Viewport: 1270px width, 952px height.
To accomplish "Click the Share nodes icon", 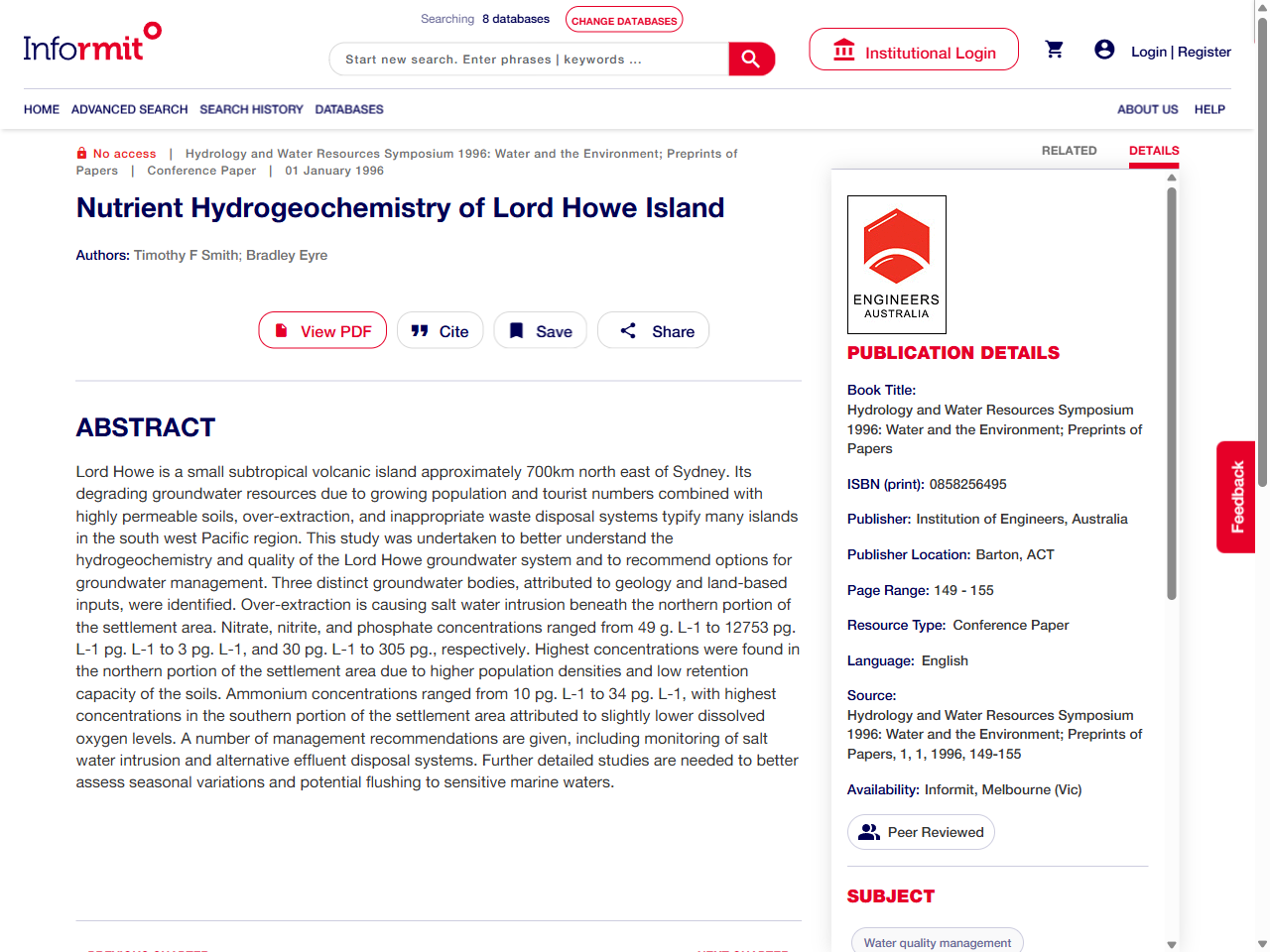I will pyautogui.click(x=628, y=330).
